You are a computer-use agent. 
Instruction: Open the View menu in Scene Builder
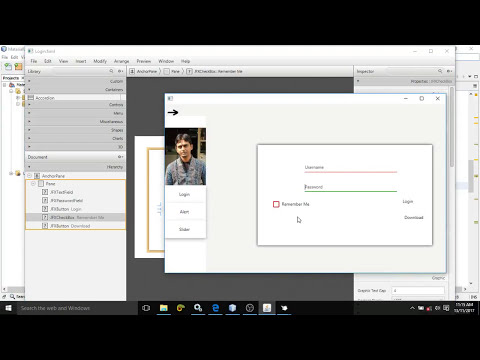coord(63,61)
